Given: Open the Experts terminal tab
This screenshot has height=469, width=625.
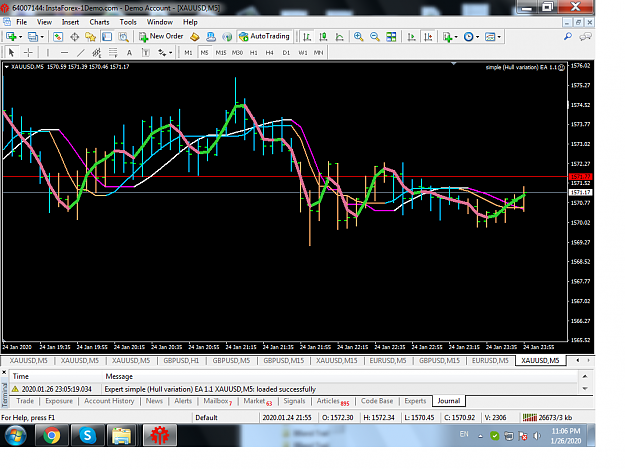Looking at the screenshot, I should [415, 401].
